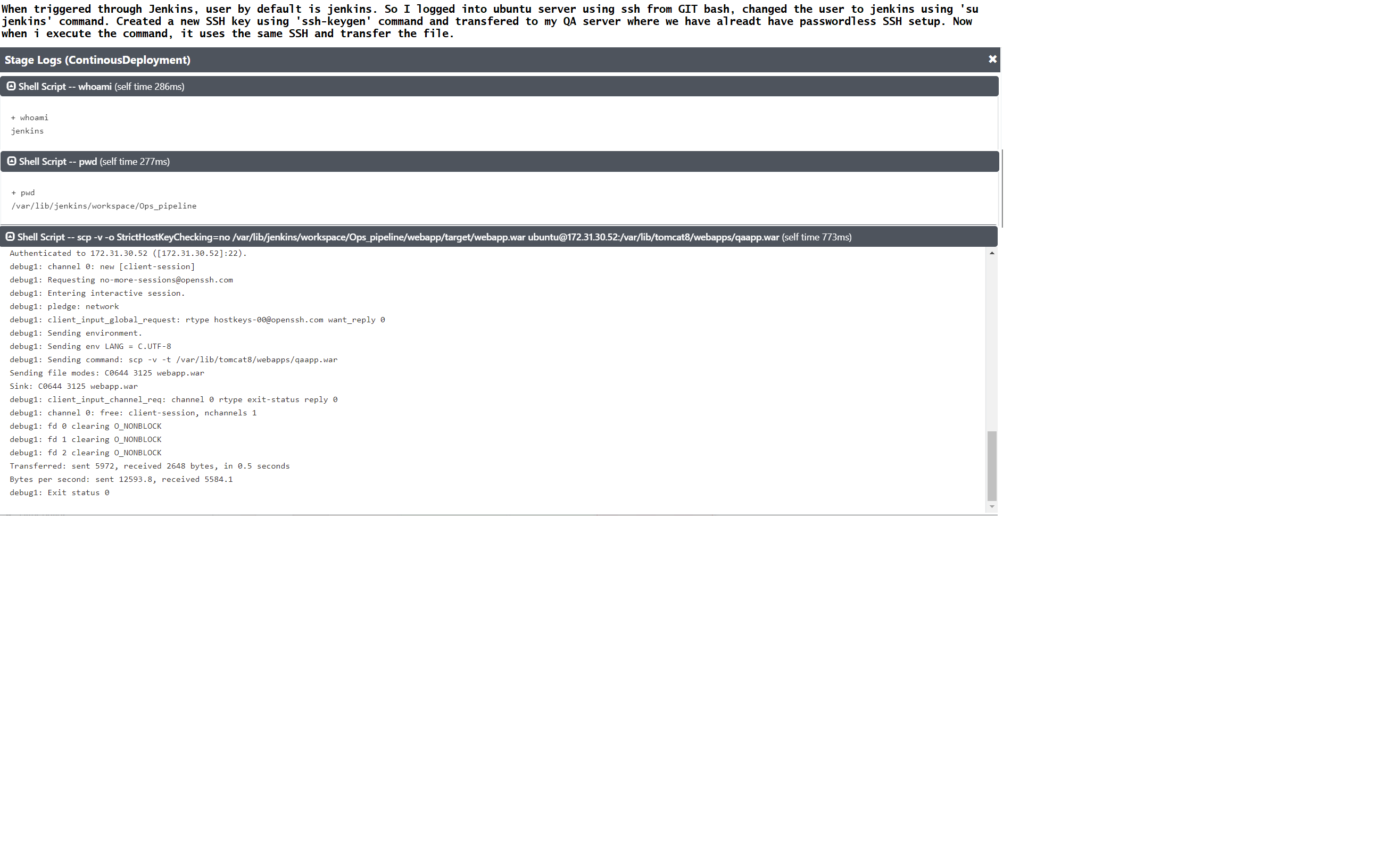This screenshot has width=1376, height=868.
Task: Click the close button on Stage Logs panel
Action: [991, 59]
